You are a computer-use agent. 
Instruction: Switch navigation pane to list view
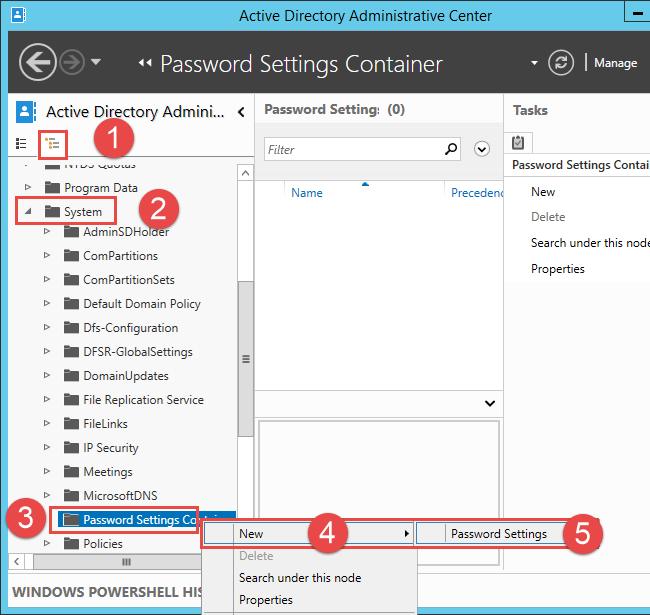point(21,144)
